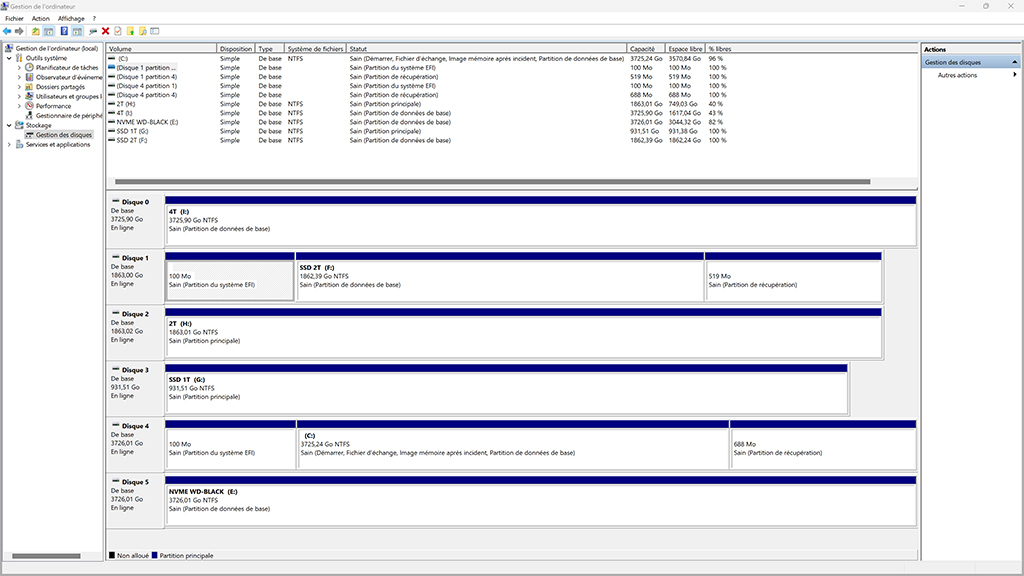Image resolution: width=1024 pixels, height=576 pixels.
Task: Select the (C:) partition on Disque 4
Action: coord(513,445)
